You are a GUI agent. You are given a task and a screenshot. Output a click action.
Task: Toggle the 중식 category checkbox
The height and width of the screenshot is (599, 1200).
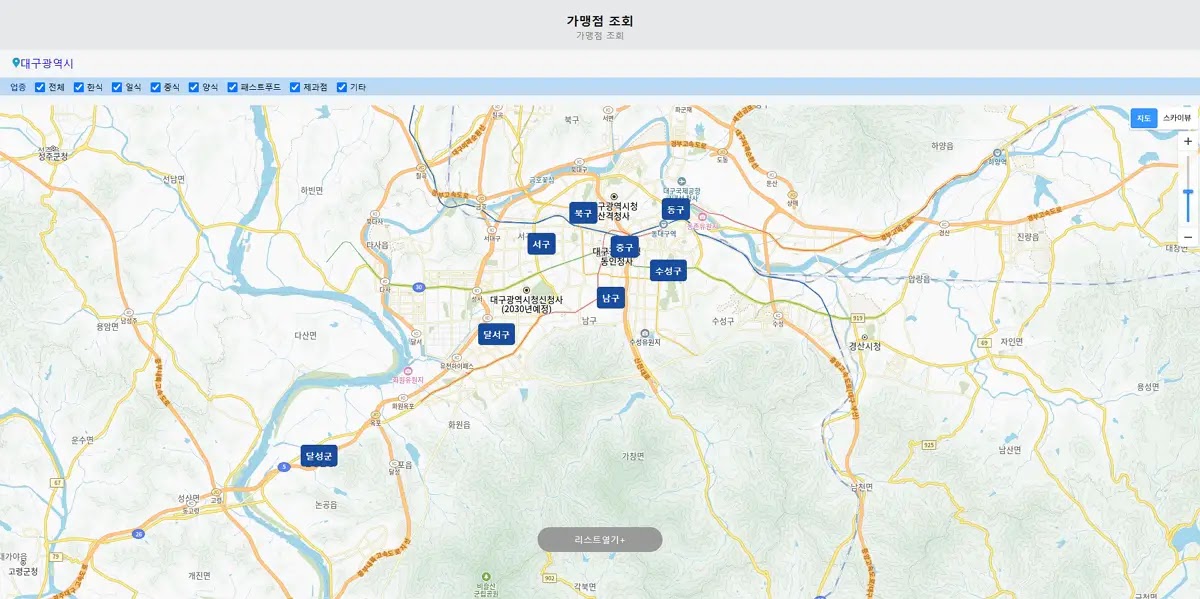pyautogui.click(x=155, y=87)
